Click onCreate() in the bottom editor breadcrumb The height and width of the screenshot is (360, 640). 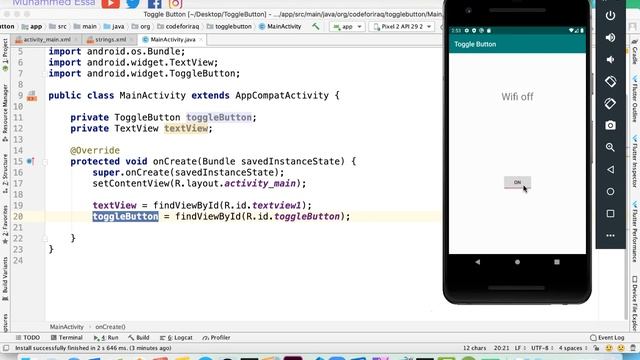coord(110,327)
